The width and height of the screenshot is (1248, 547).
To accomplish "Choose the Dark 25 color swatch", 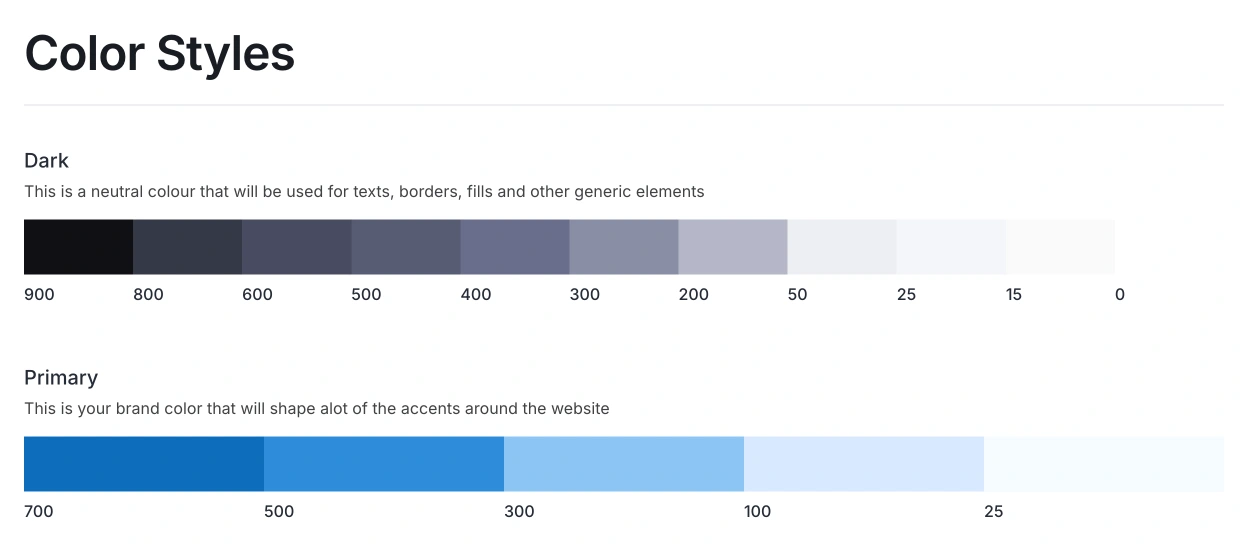I will tap(950, 247).
